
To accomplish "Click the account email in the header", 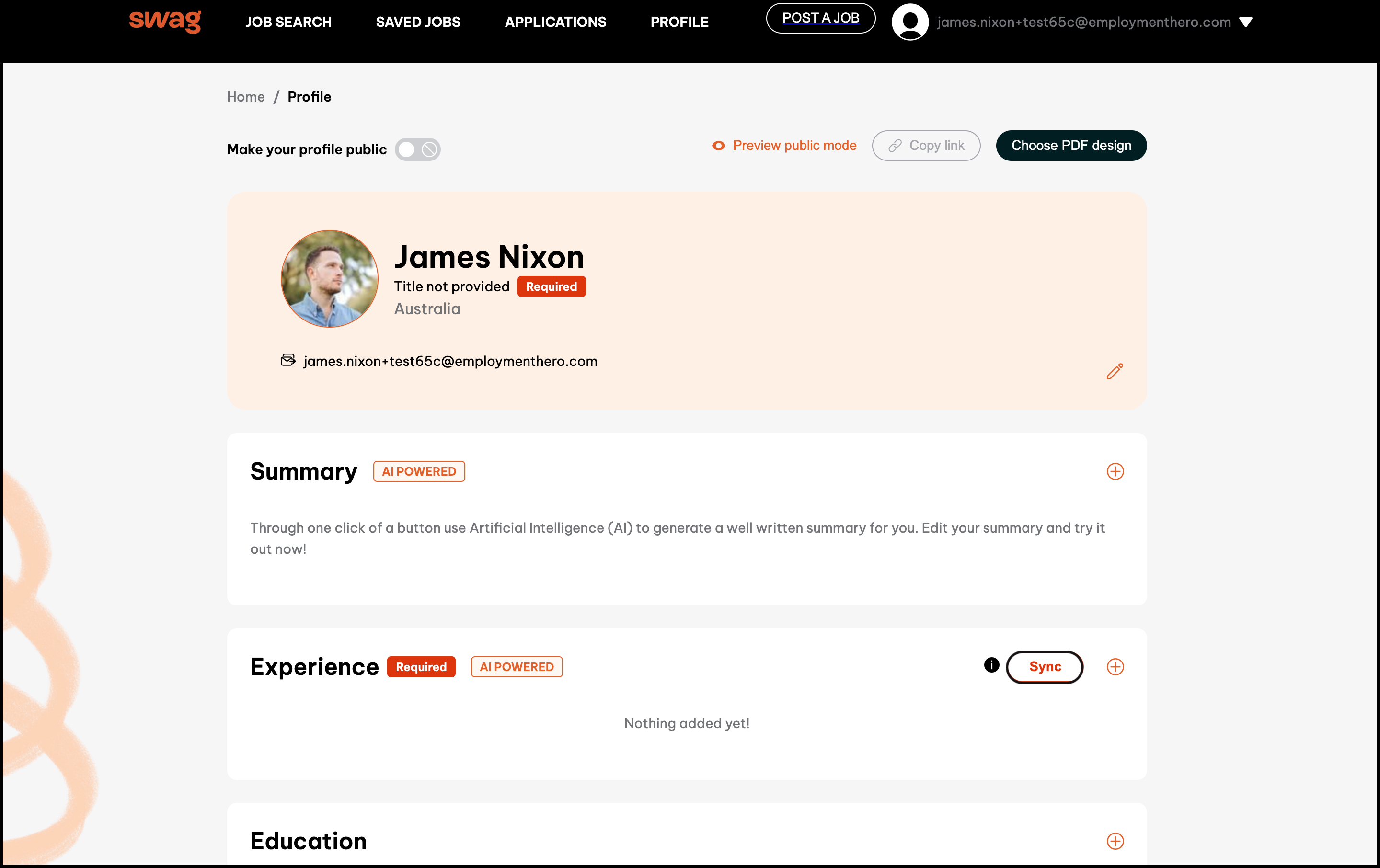I will tap(1084, 23).
